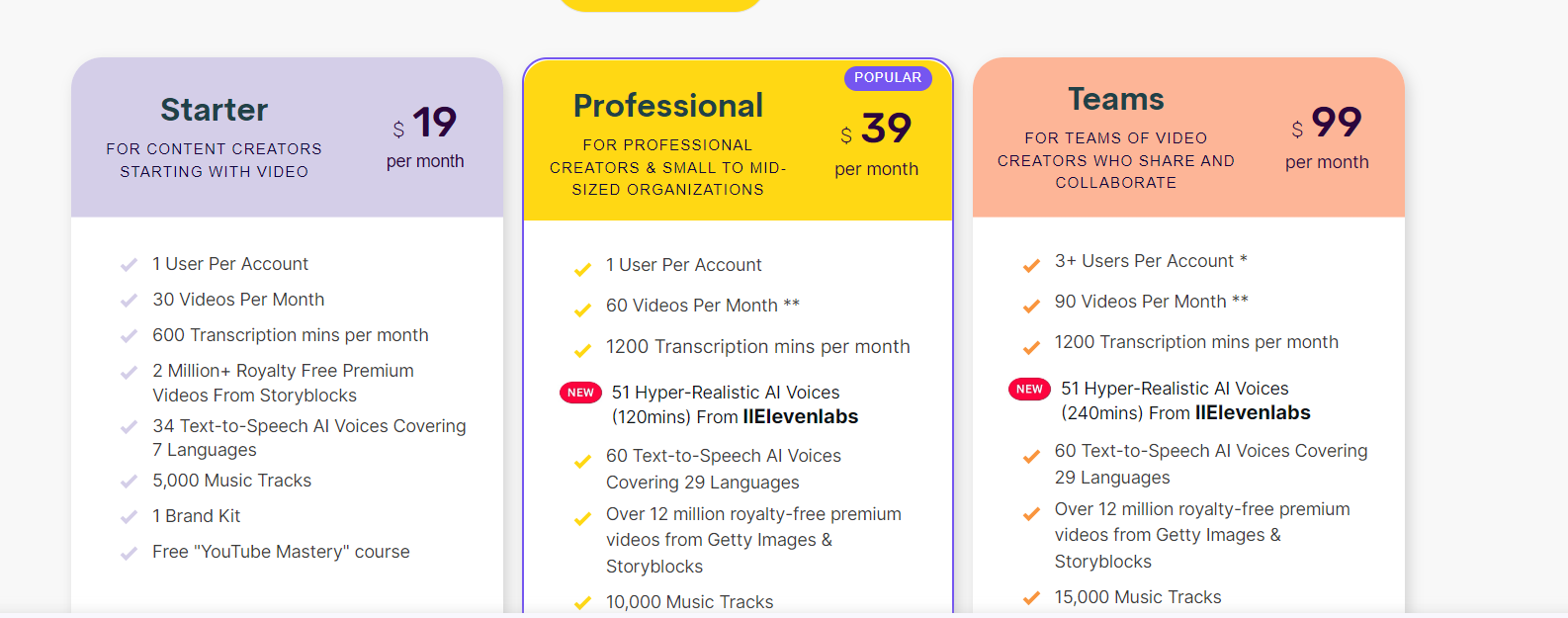The height and width of the screenshot is (618, 1568).
Task: Click the POPULAR badge on Professional plan
Action: pyautogui.click(x=888, y=78)
